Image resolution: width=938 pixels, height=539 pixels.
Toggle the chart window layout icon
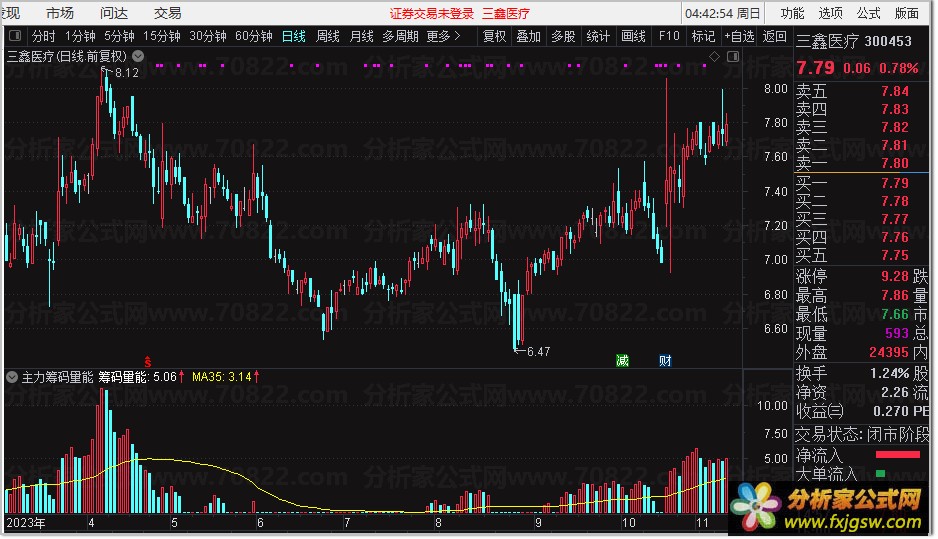733,56
